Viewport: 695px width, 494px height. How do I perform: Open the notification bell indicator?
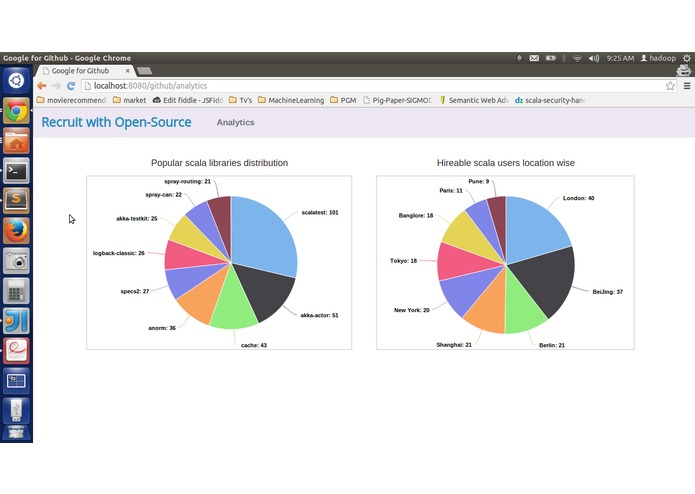pyautogui.click(x=519, y=58)
